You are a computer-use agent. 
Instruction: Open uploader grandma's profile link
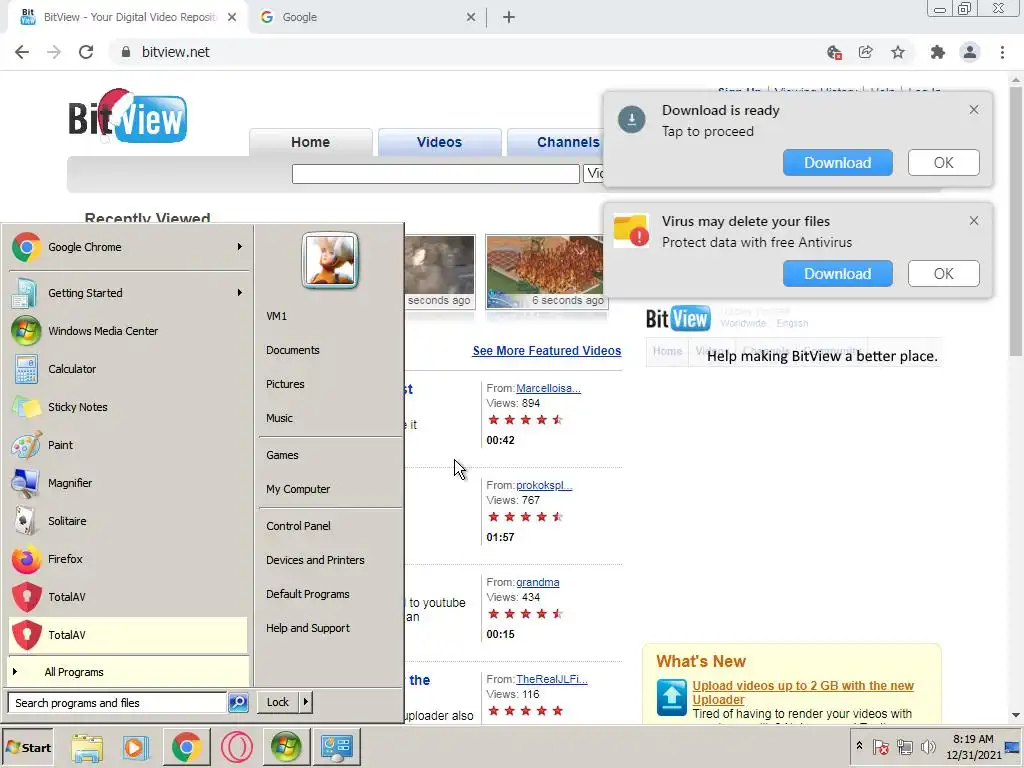[x=537, y=583]
